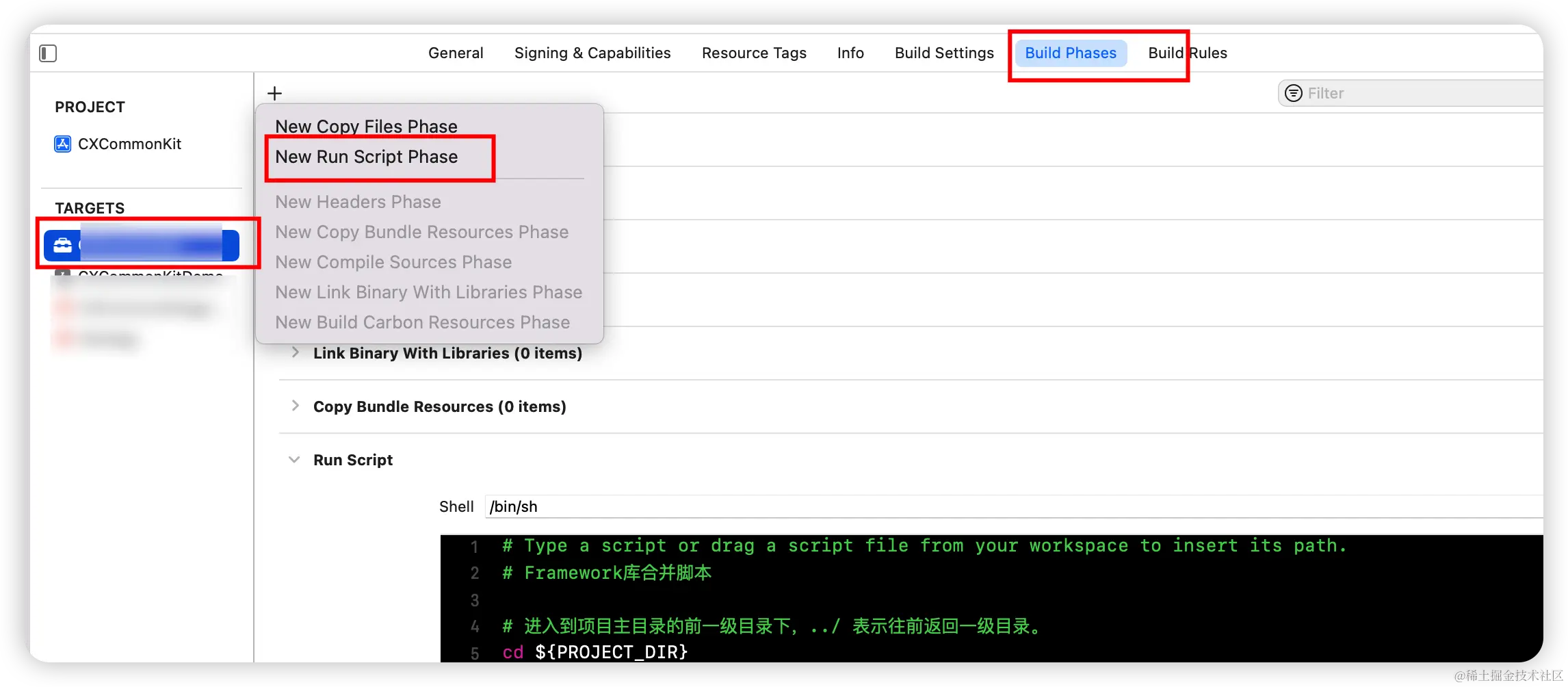Expand the Copy Bundle Resources section
Viewport: 1568px width, 687px height.
click(295, 406)
